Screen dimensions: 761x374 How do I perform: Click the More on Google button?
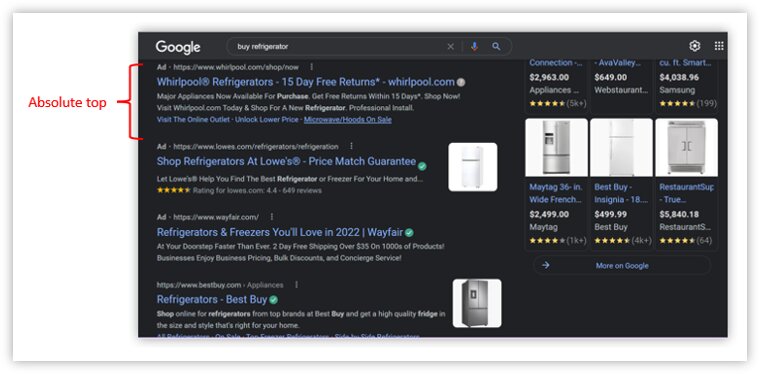pyautogui.click(x=622, y=265)
